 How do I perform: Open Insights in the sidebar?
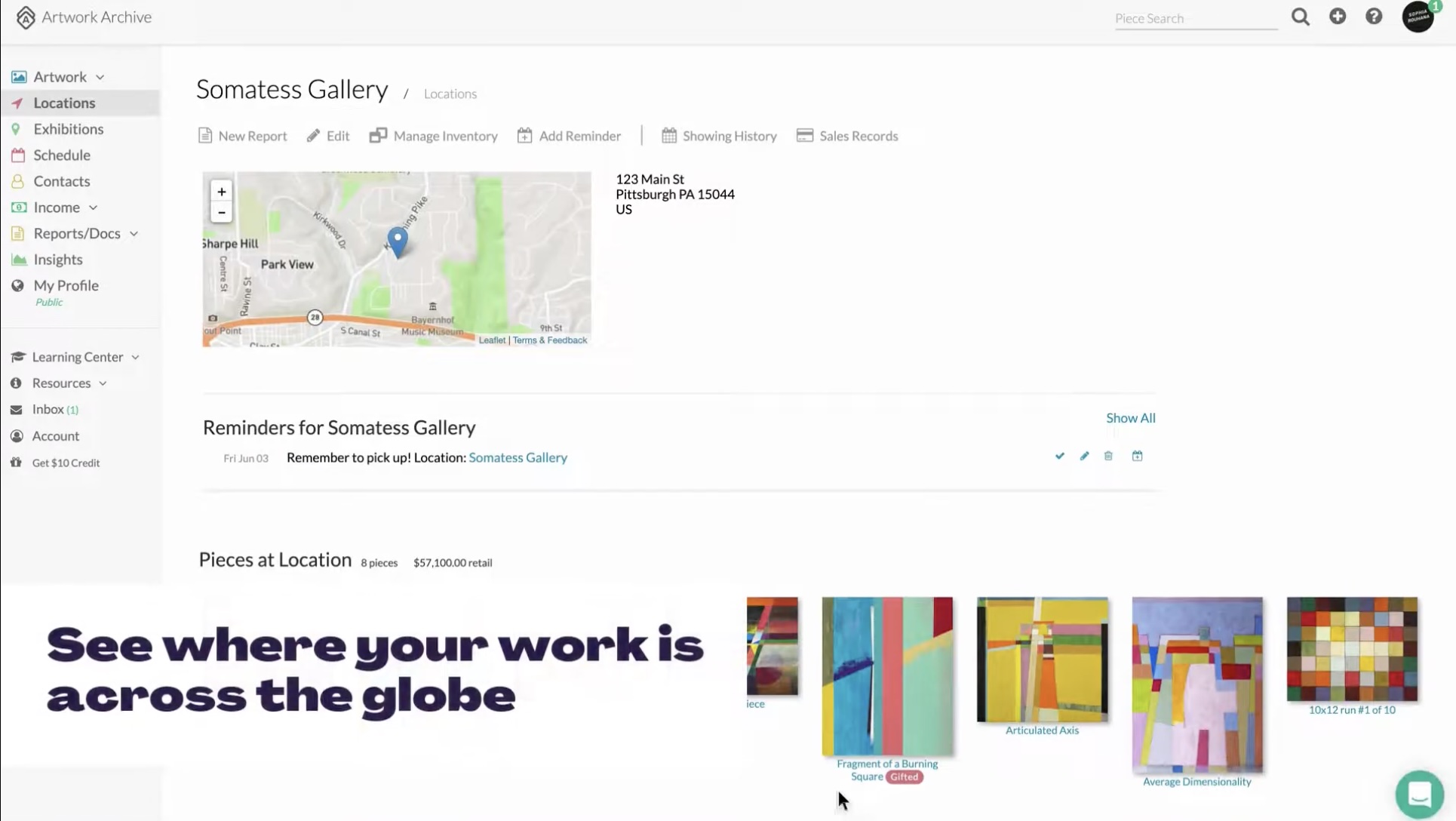58,260
